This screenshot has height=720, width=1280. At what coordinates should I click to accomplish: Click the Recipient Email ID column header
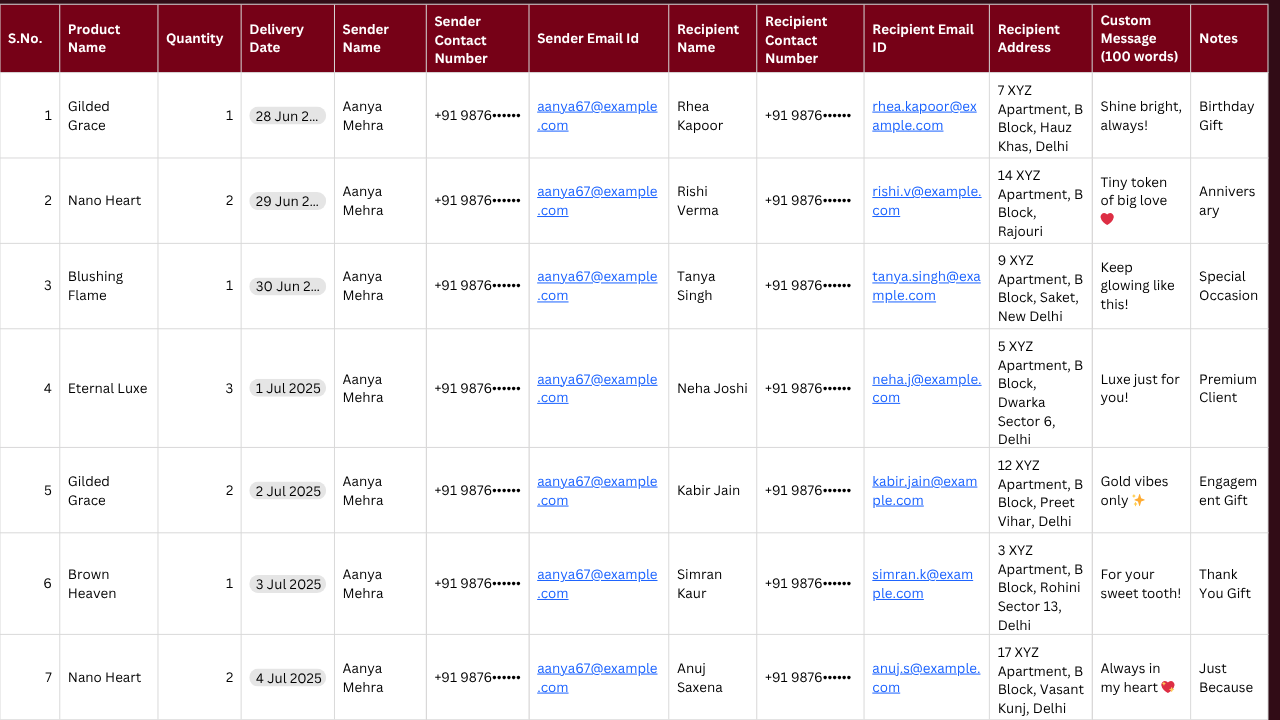[x=926, y=38]
